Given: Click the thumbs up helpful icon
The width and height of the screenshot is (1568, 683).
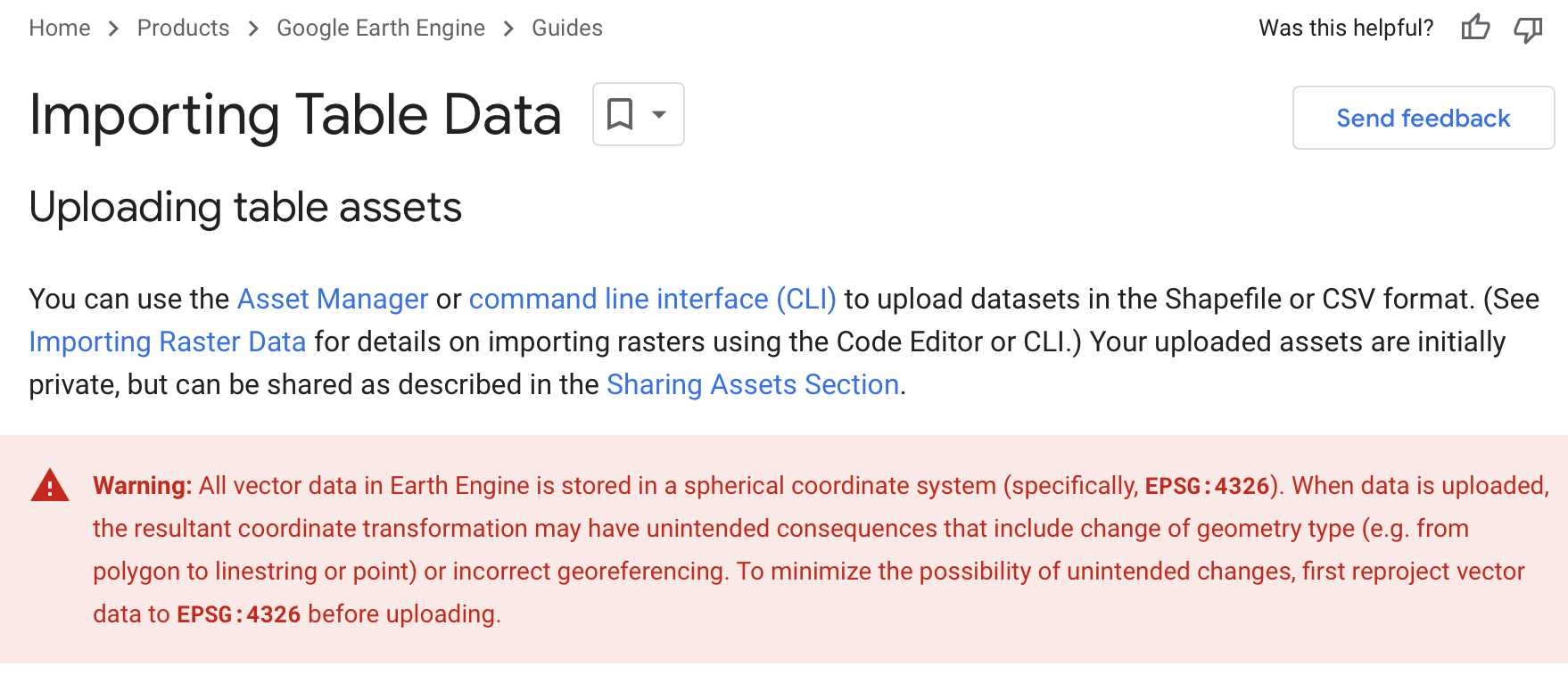Looking at the screenshot, I should pos(1475,29).
